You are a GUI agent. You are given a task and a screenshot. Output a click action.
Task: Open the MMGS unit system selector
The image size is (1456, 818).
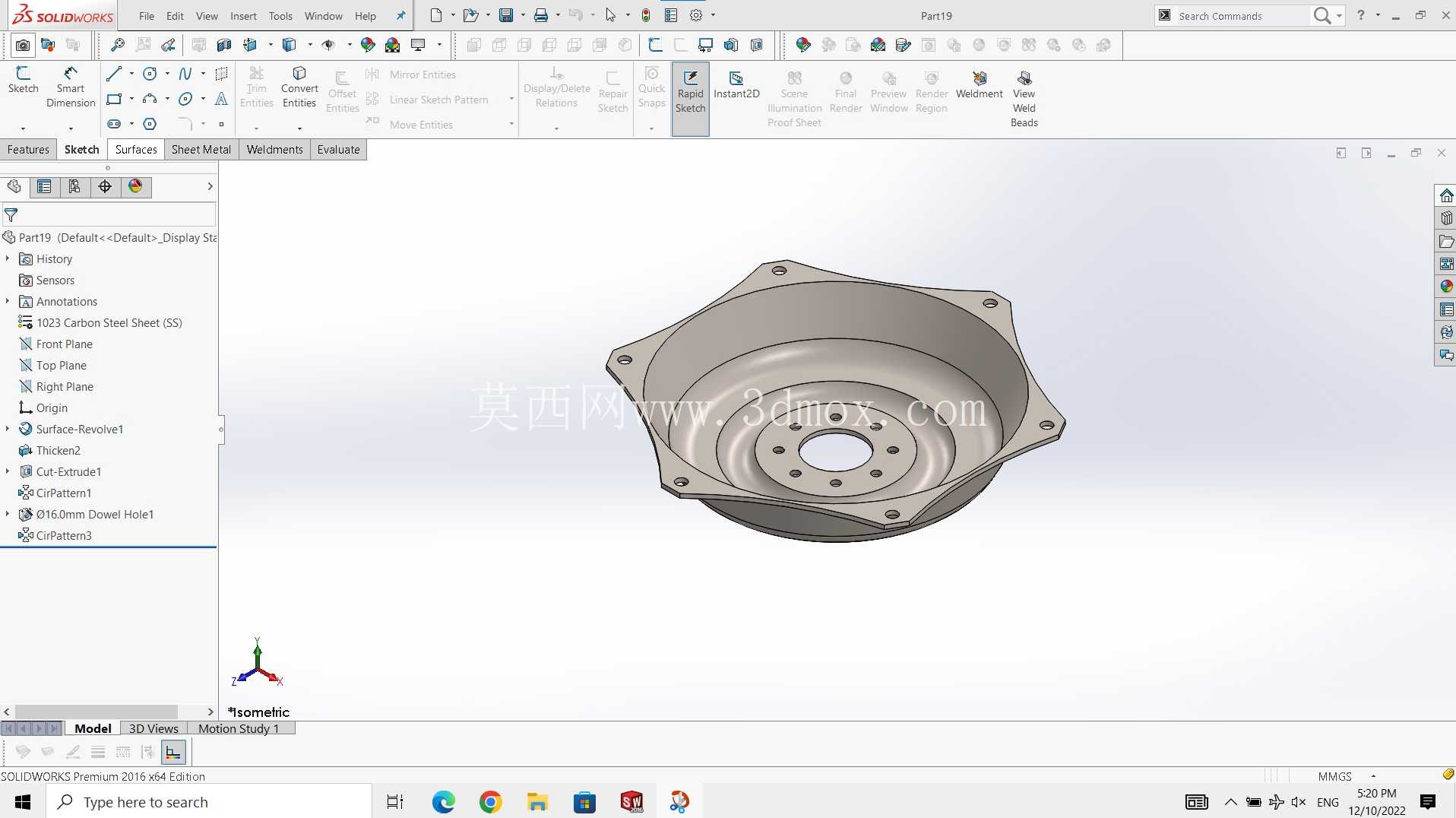pos(1347,776)
